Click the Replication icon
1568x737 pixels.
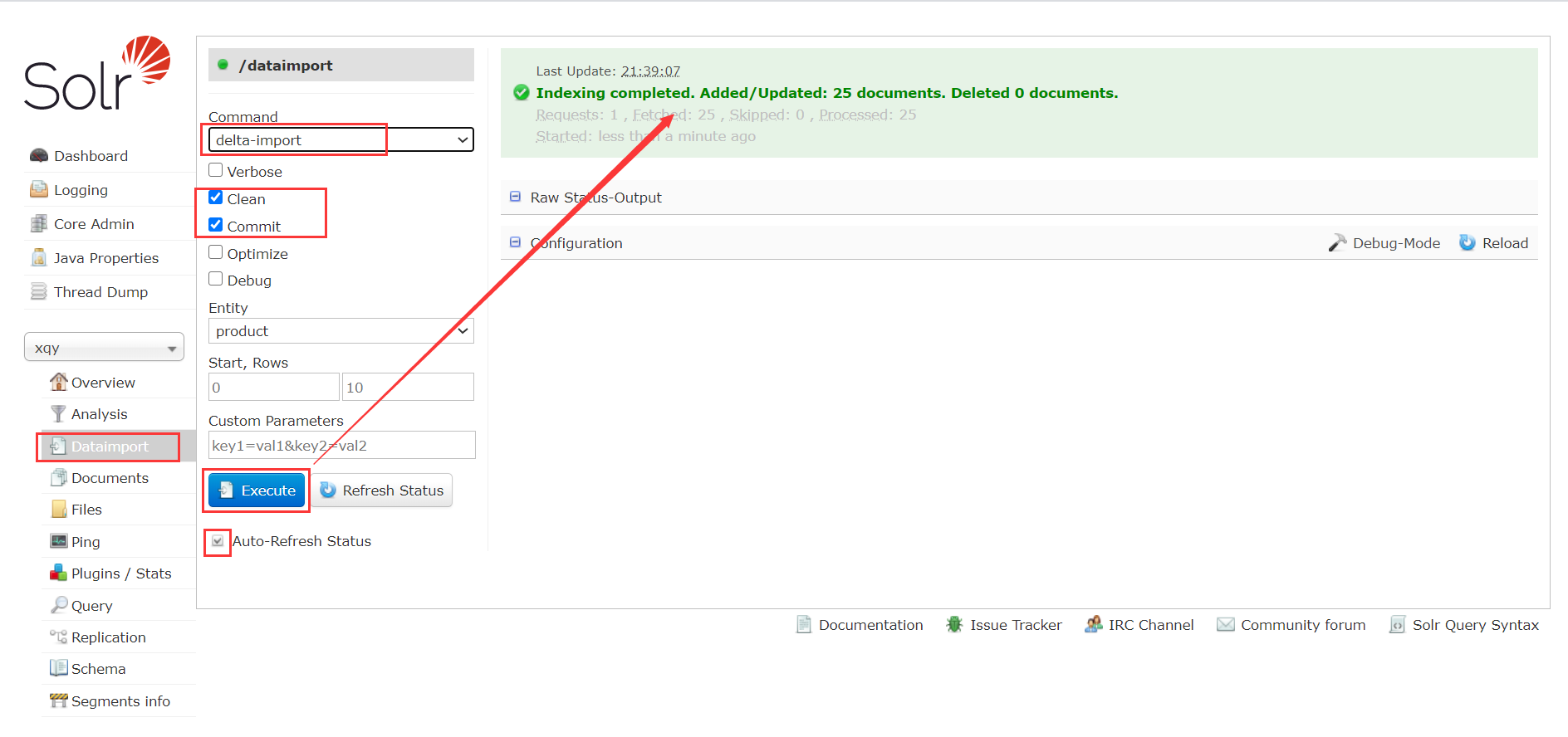[x=58, y=637]
